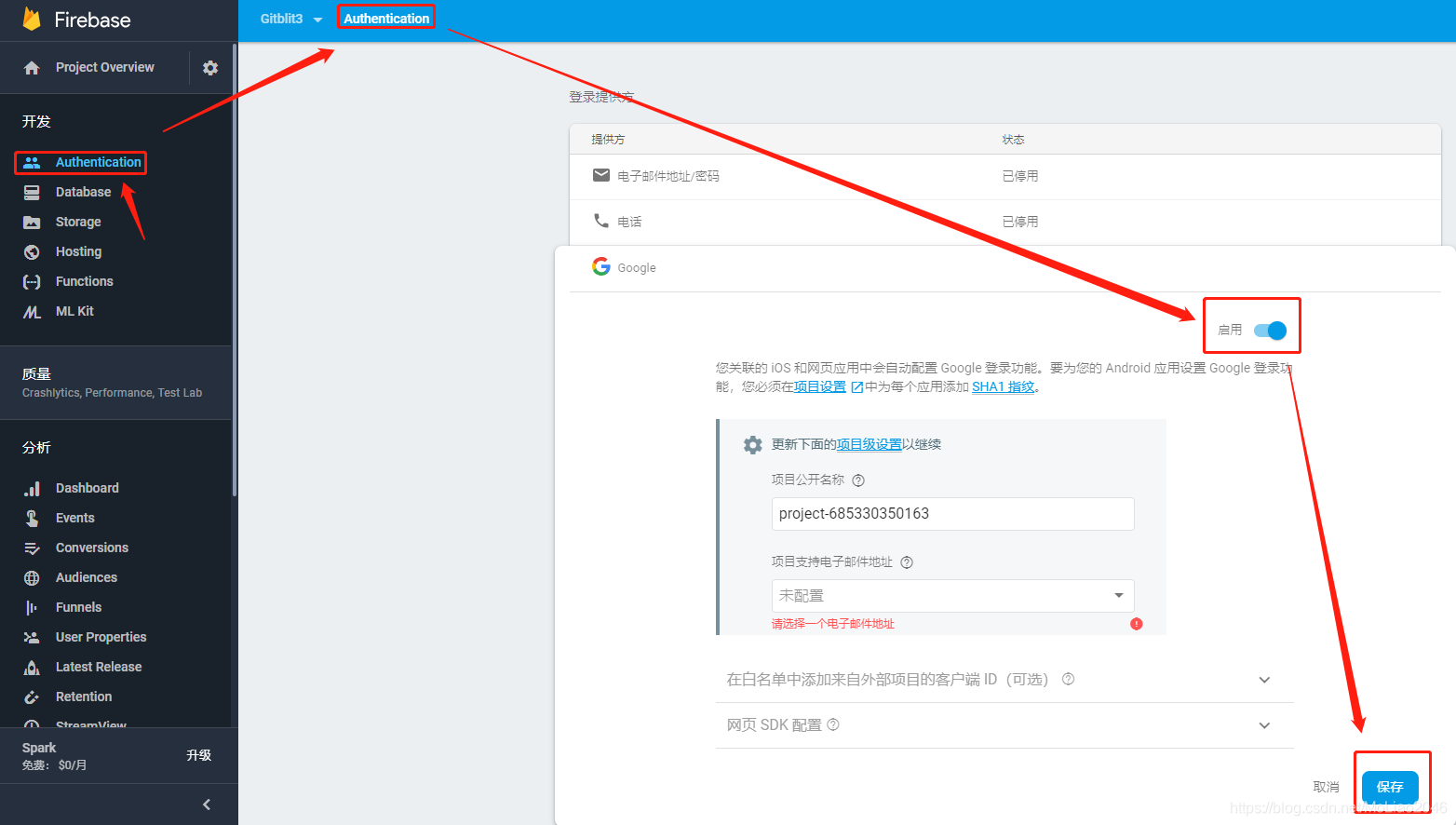
Task: Click the Latest Release icon
Action: 32,667
